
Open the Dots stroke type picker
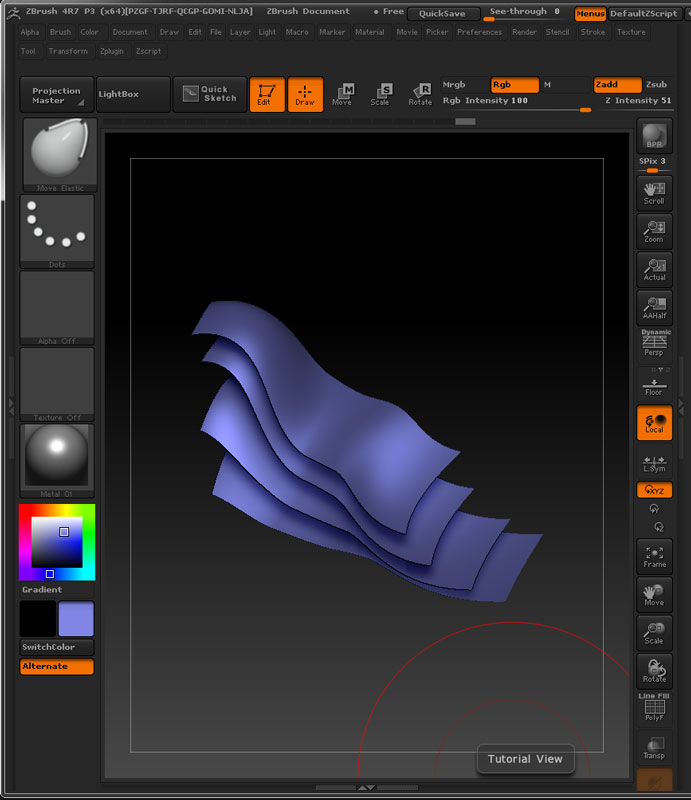tap(57, 230)
